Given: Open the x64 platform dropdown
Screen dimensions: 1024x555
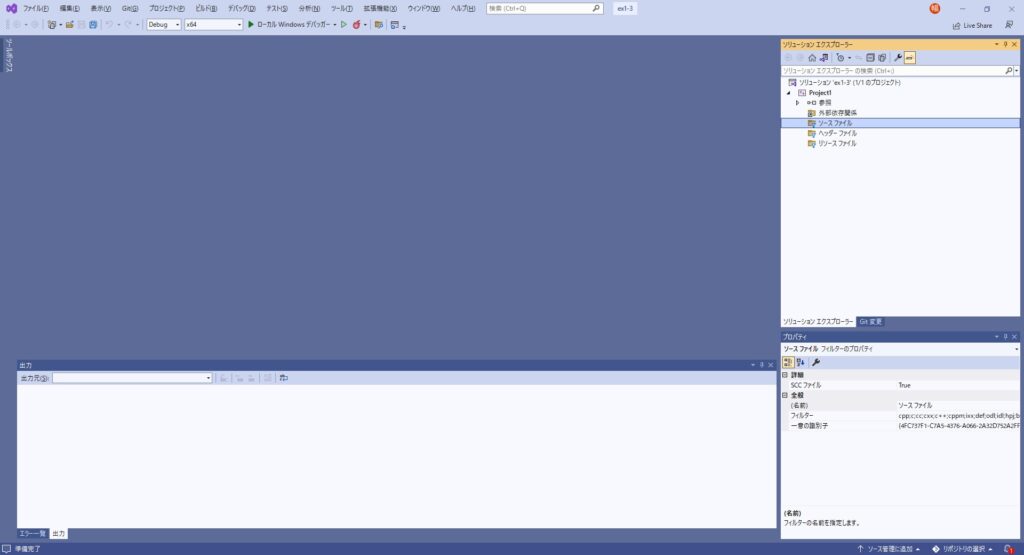Looking at the screenshot, I should 213,24.
